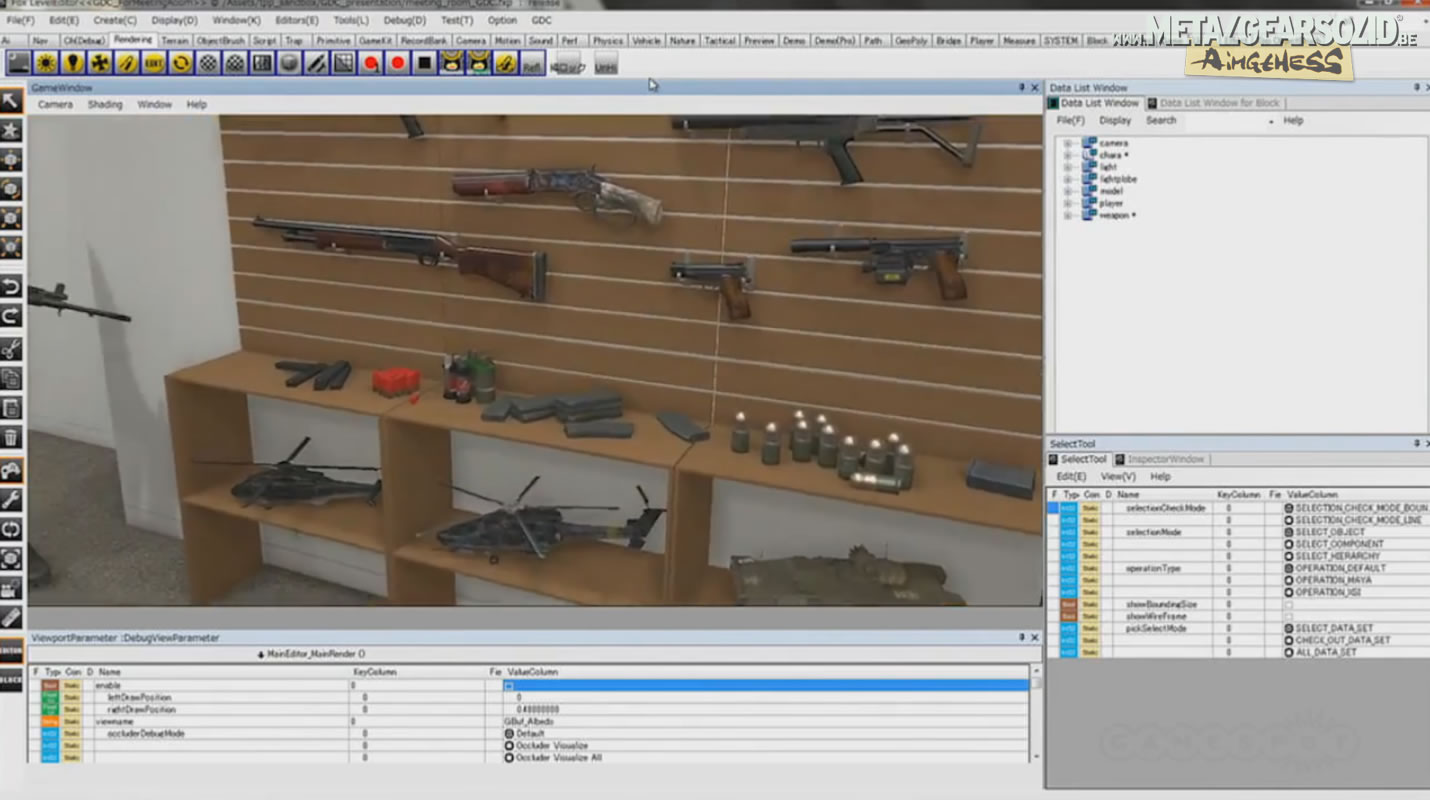
Task: Click Search in Data List Window
Action: (1161, 120)
